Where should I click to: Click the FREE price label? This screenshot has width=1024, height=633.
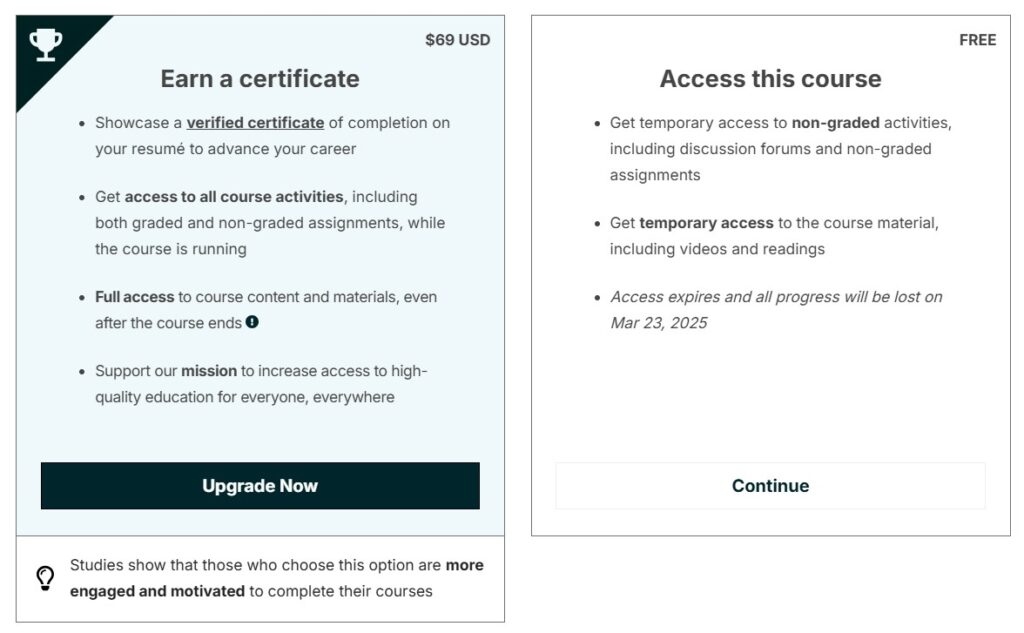978,41
